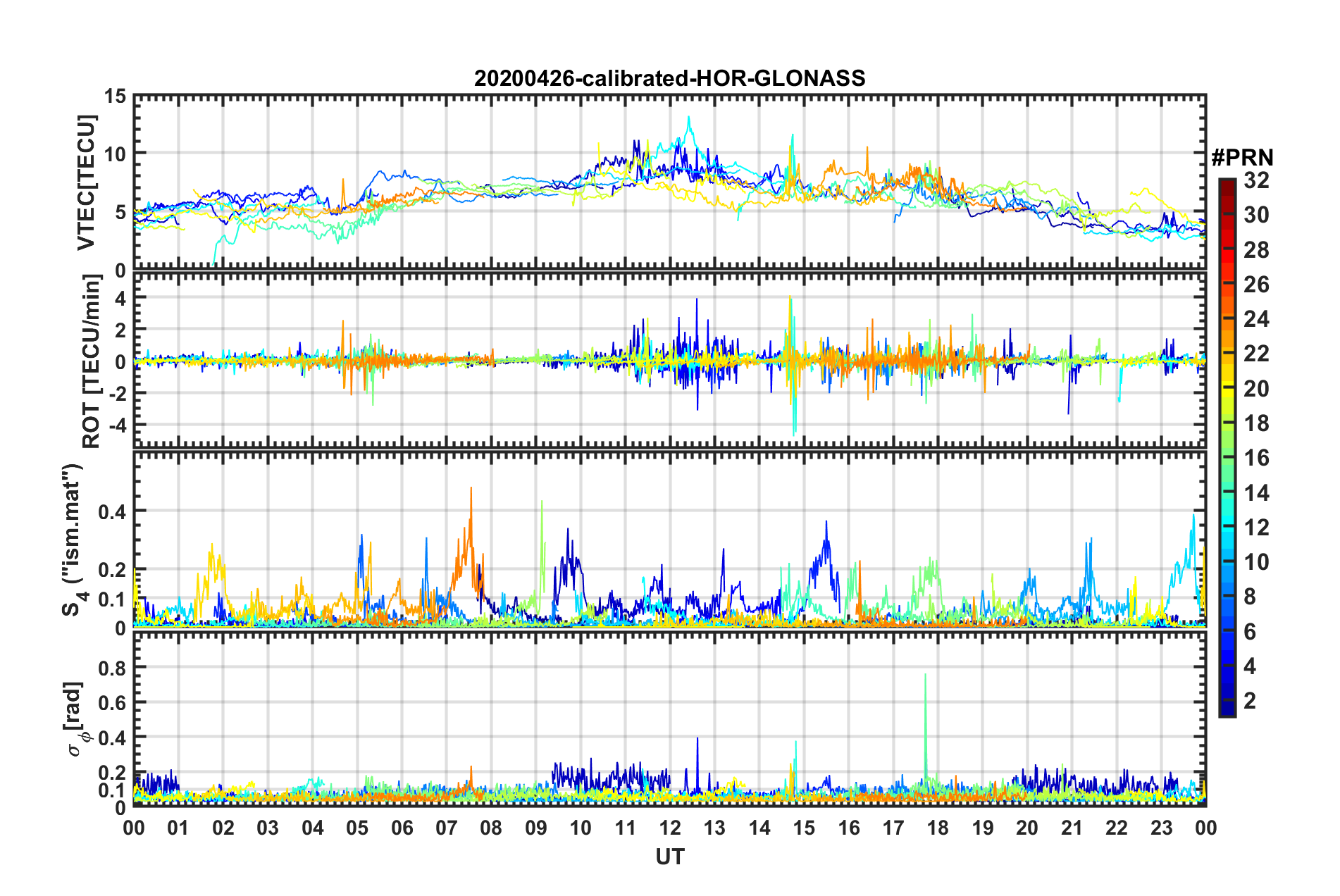Select the -2 tick on ROT axis
This screenshot has height=896, width=1340.
(118, 393)
